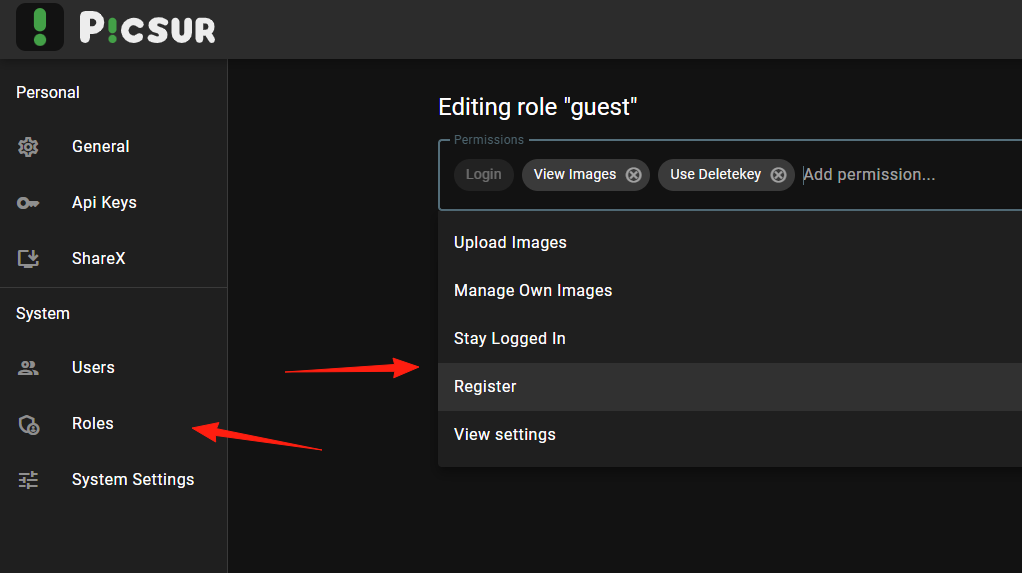Click the Picsur green exclamation logo icon
This screenshot has width=1022, height=573.
tap(40, 27)
